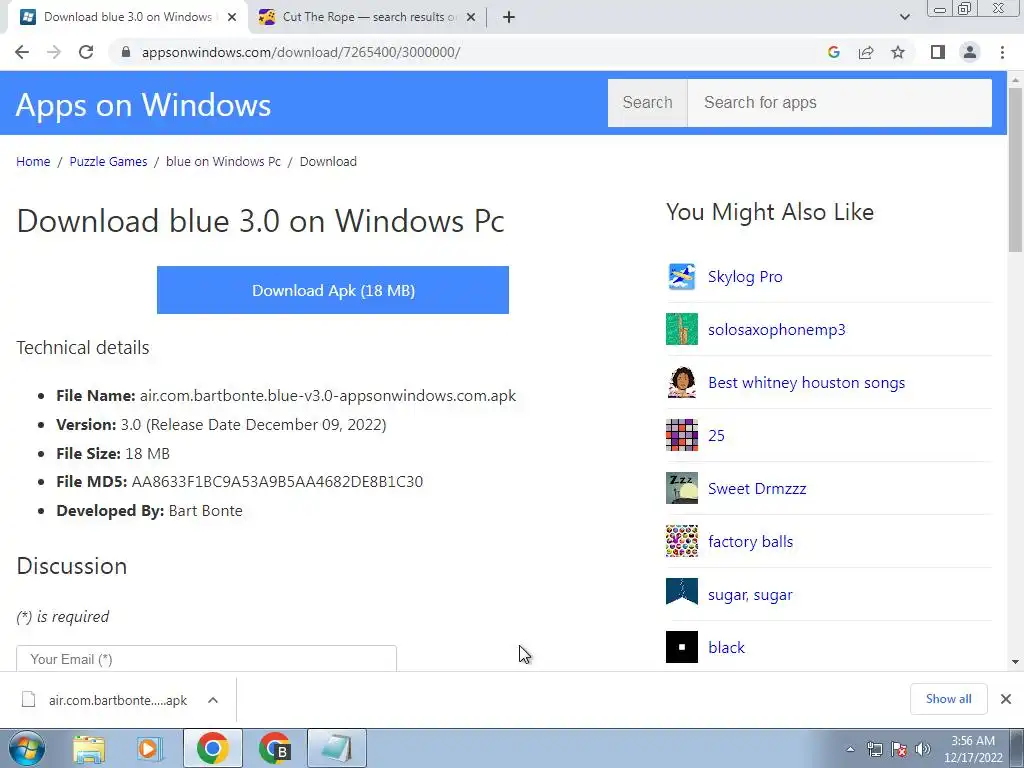Open the Puzzle Games breadcrumb
1024x768 pixels.
108,161
